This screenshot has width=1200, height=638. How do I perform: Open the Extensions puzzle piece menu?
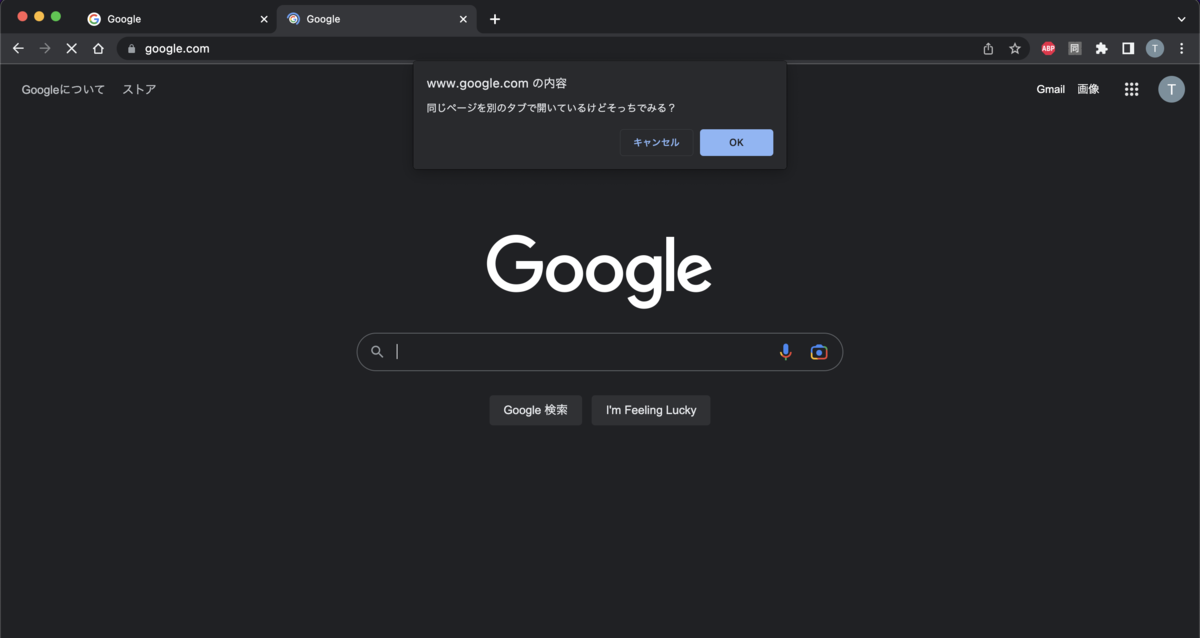click(x=1102, y=48)
